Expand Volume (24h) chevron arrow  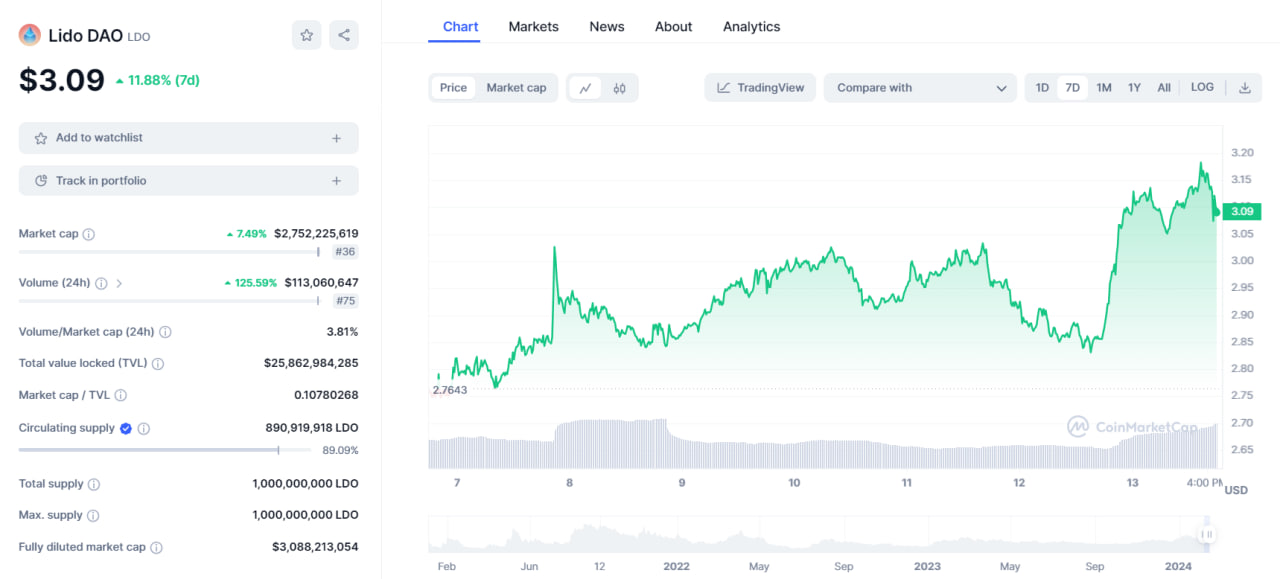(x=120, y=283)
